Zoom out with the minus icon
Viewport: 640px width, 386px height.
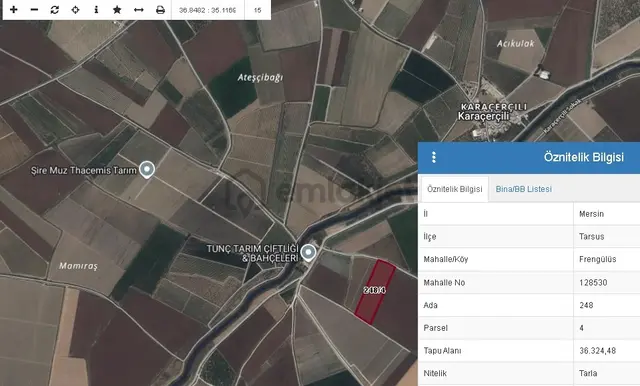(34, 9)
